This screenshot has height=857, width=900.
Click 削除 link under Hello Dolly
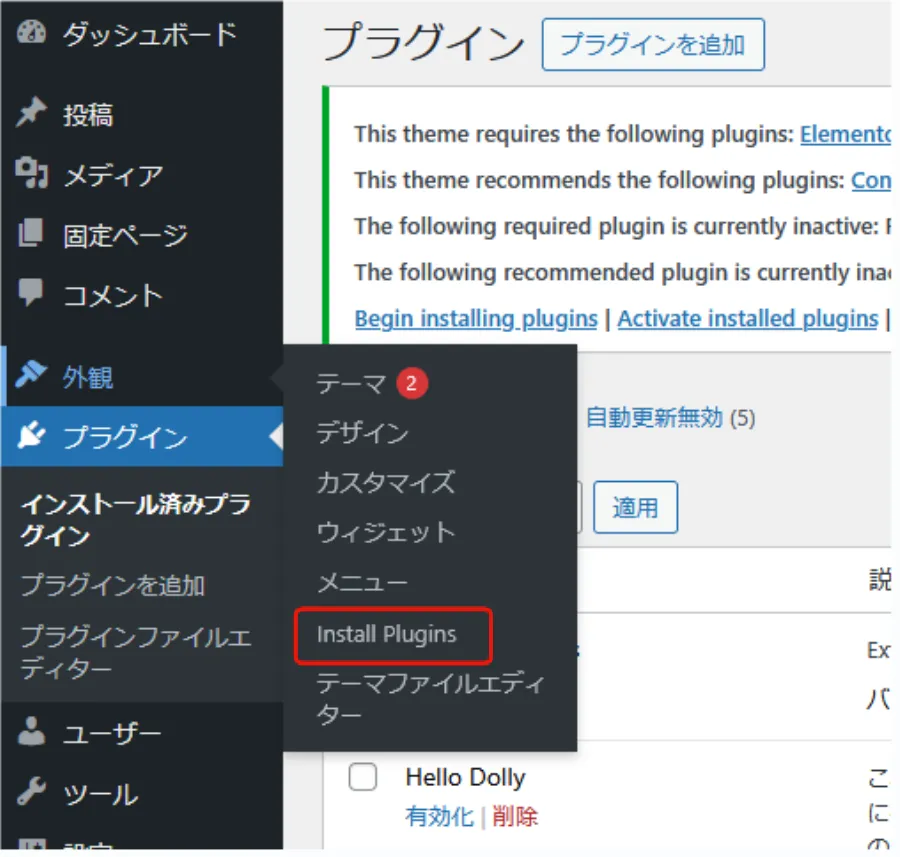point(515,817)
